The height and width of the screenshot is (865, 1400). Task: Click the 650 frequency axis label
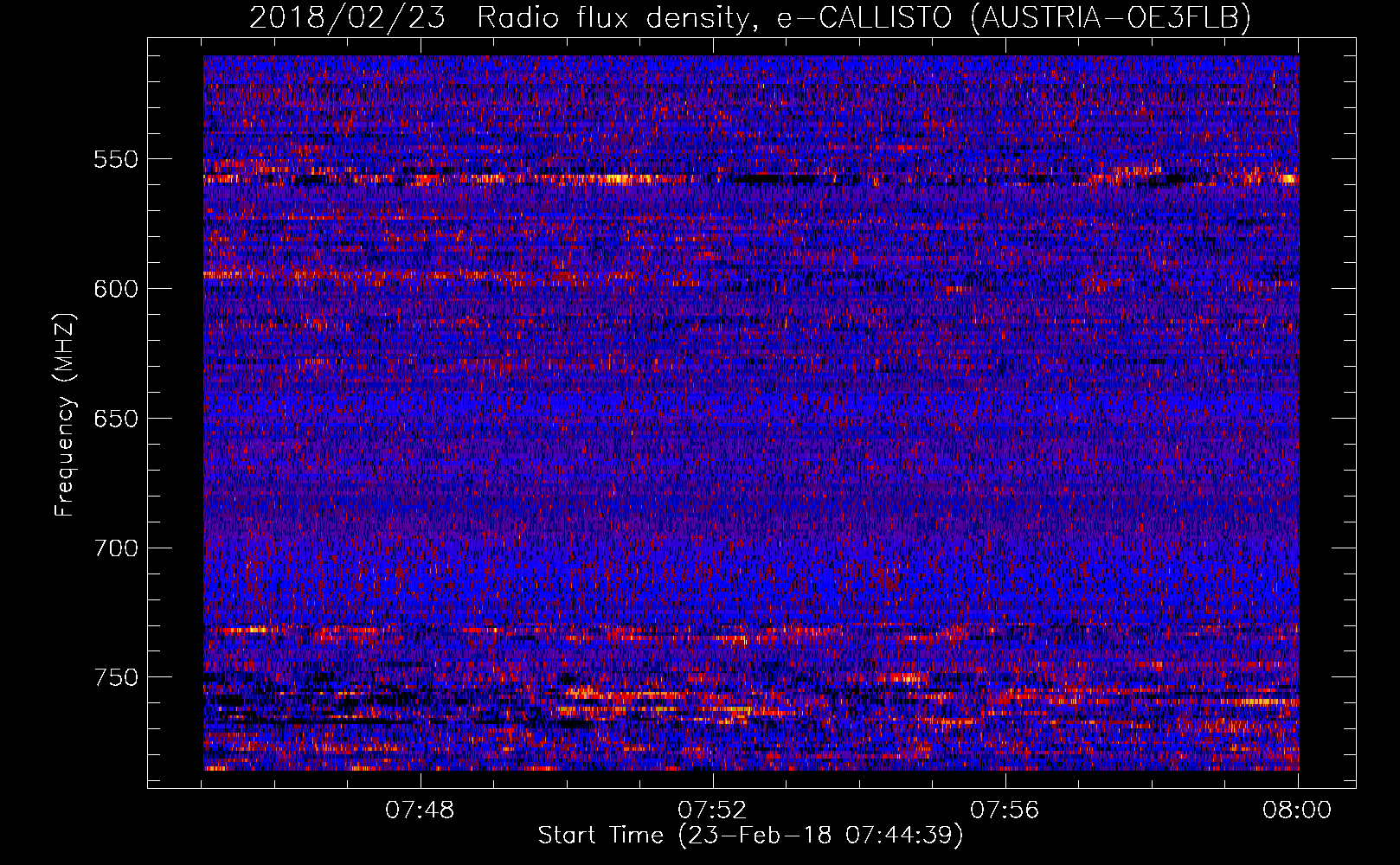[x=116, y=419]
